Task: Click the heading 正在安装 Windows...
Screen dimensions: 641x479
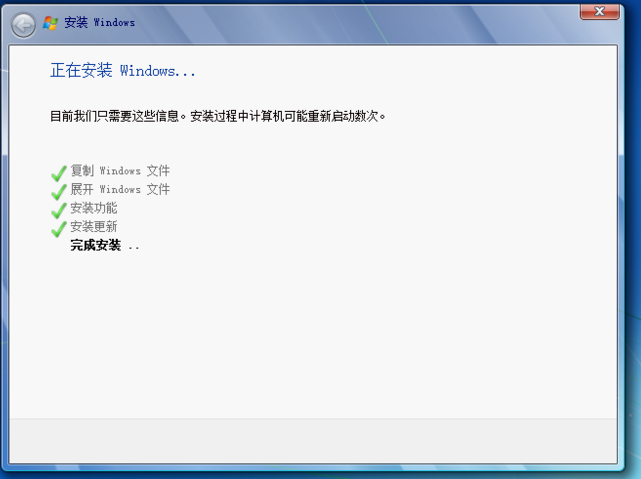Action: pyautogui.click(x=123, y=71)
